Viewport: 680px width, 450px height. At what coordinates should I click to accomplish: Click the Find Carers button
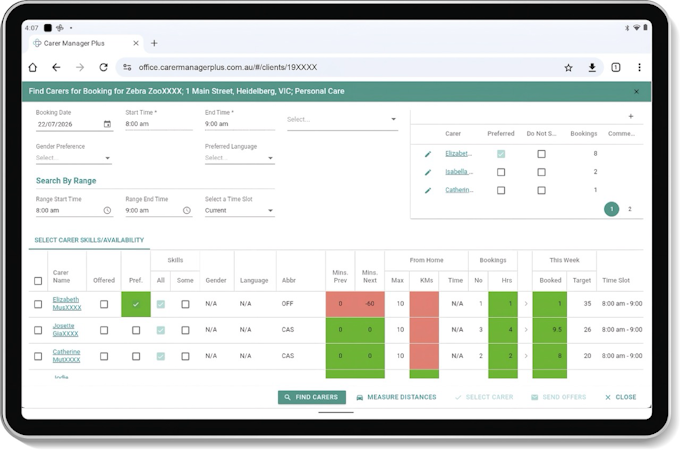(x=312, y=397)
